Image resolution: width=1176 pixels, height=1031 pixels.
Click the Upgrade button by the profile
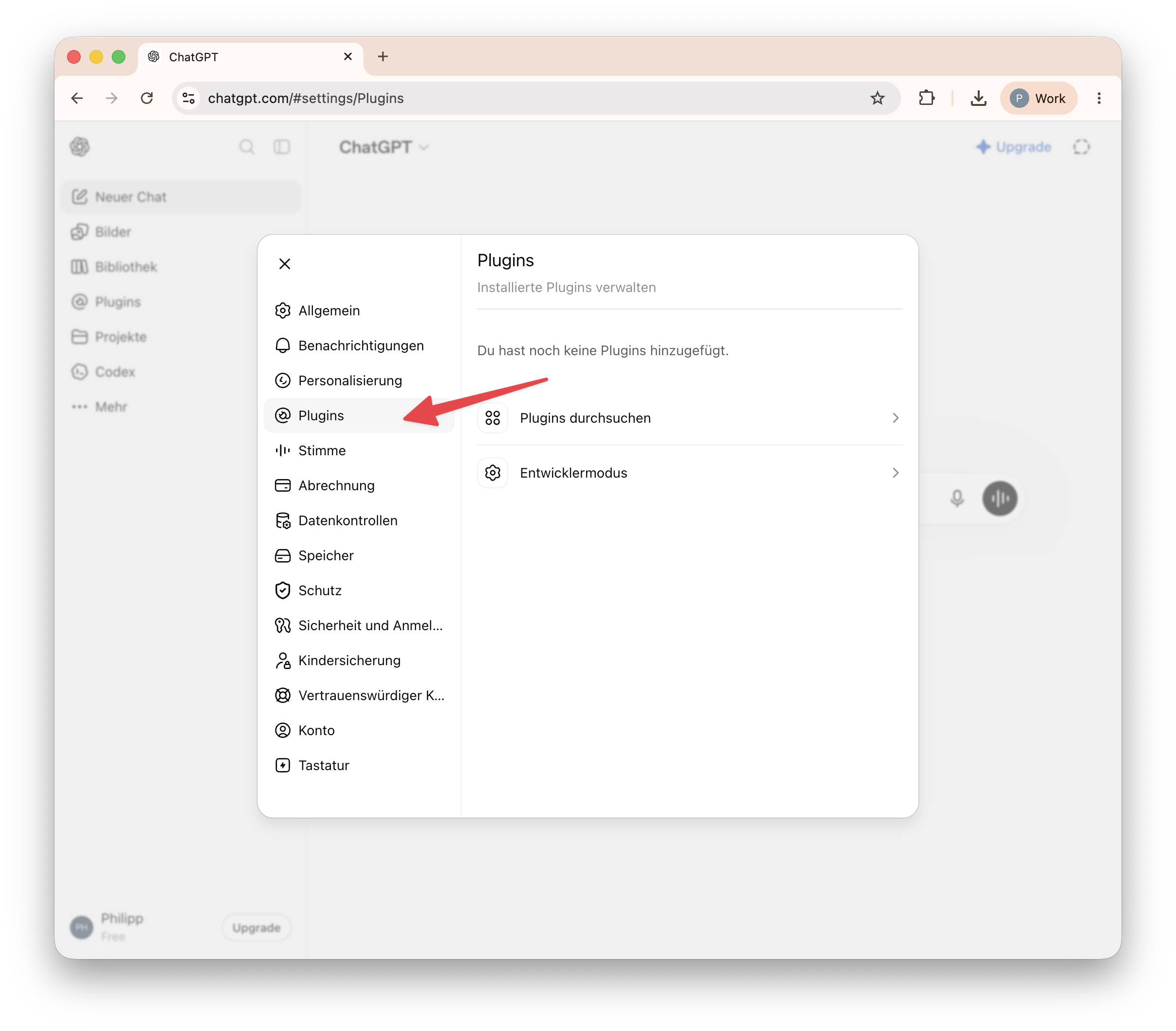pos(256,928)
